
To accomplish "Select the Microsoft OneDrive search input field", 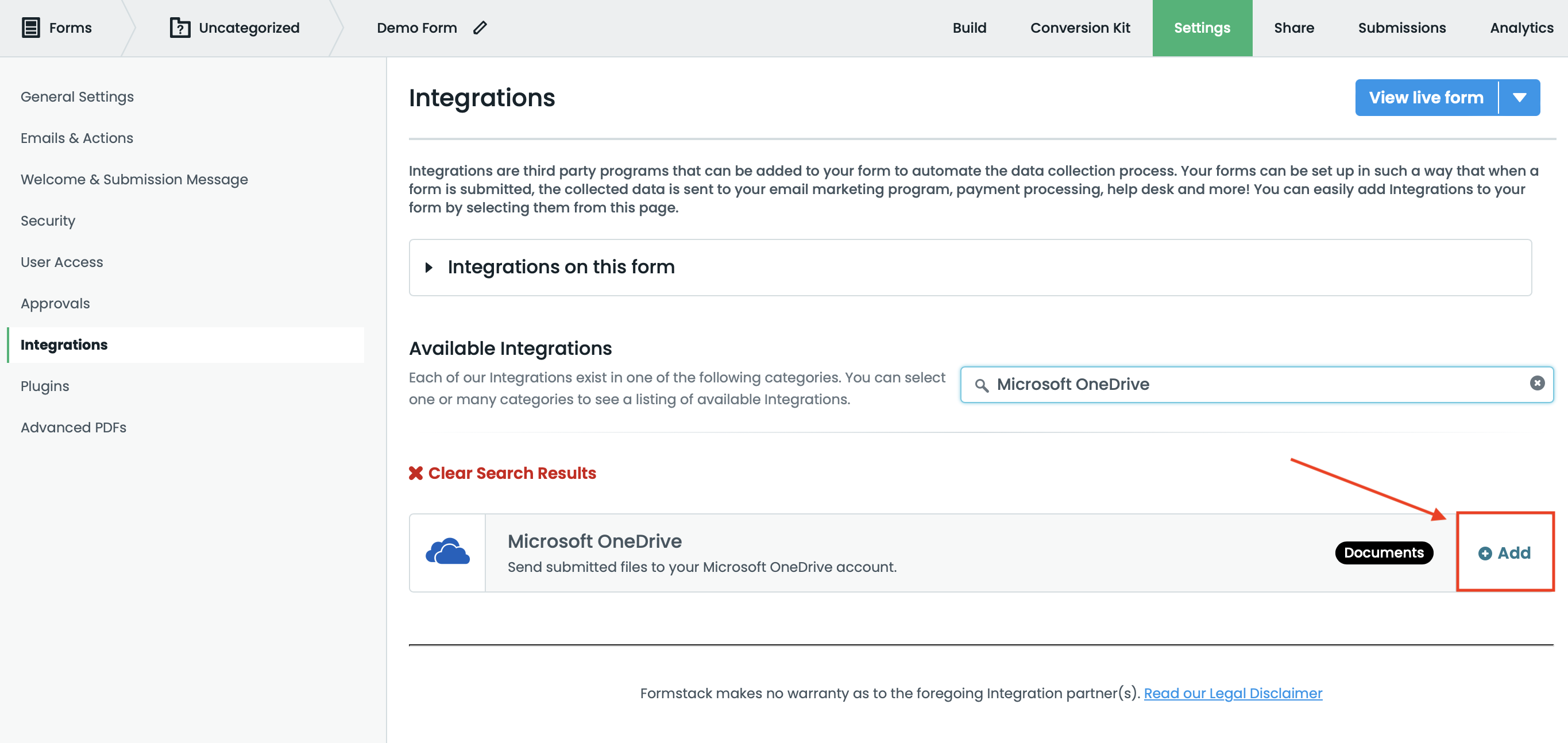I will (1254, 385).
